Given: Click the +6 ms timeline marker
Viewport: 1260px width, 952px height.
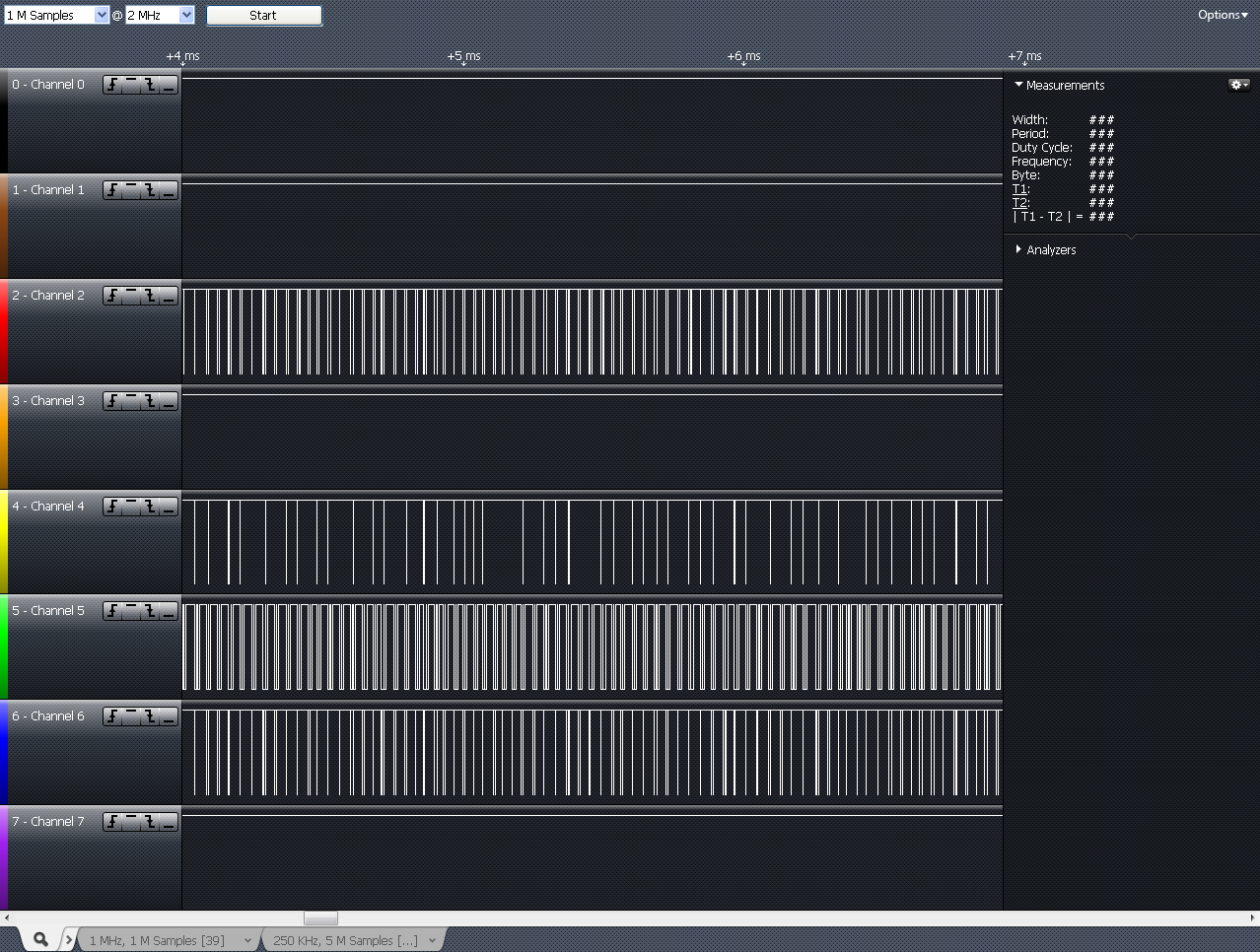Looking at the screenshot, I should coord(743,57).
